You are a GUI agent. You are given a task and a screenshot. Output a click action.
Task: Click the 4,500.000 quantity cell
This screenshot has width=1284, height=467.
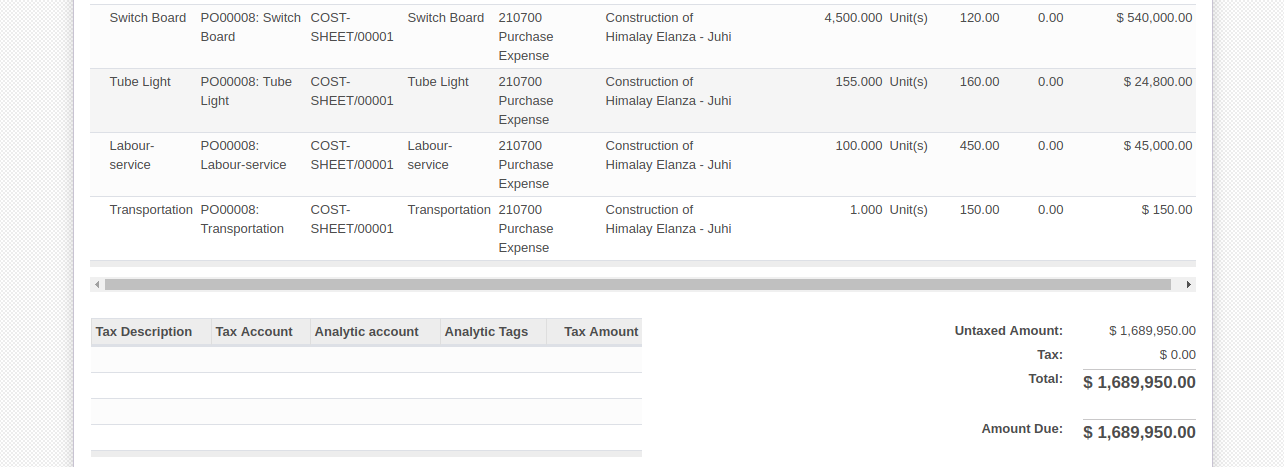coord(853,18)
